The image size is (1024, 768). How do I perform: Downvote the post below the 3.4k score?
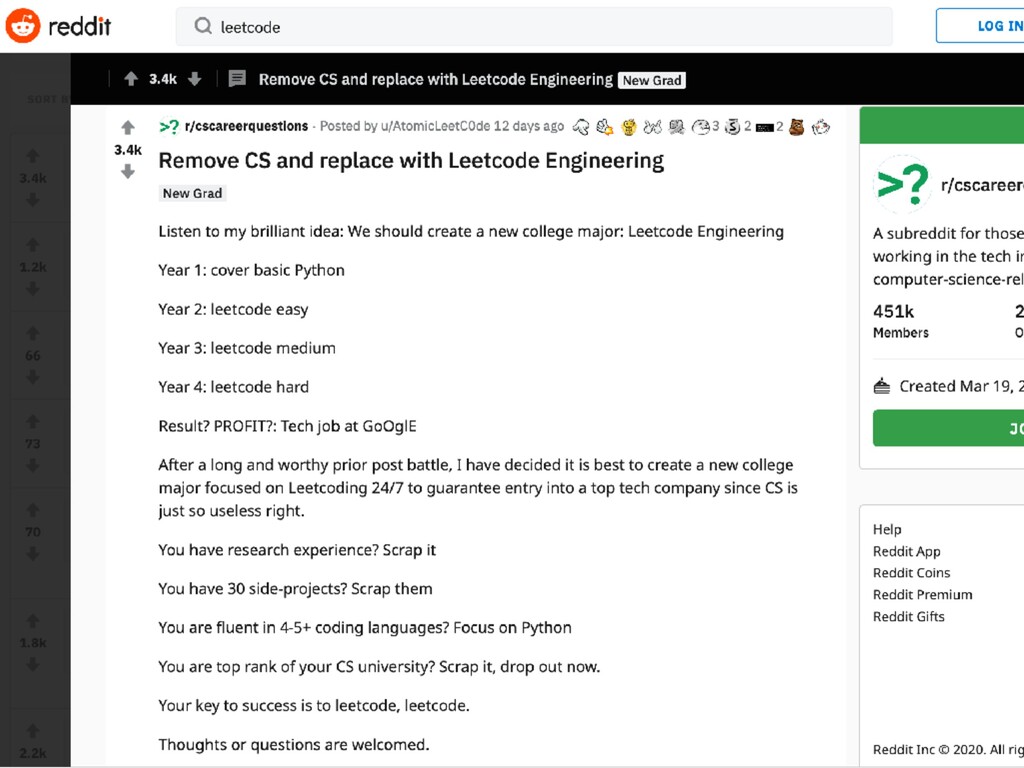point(128,172)
